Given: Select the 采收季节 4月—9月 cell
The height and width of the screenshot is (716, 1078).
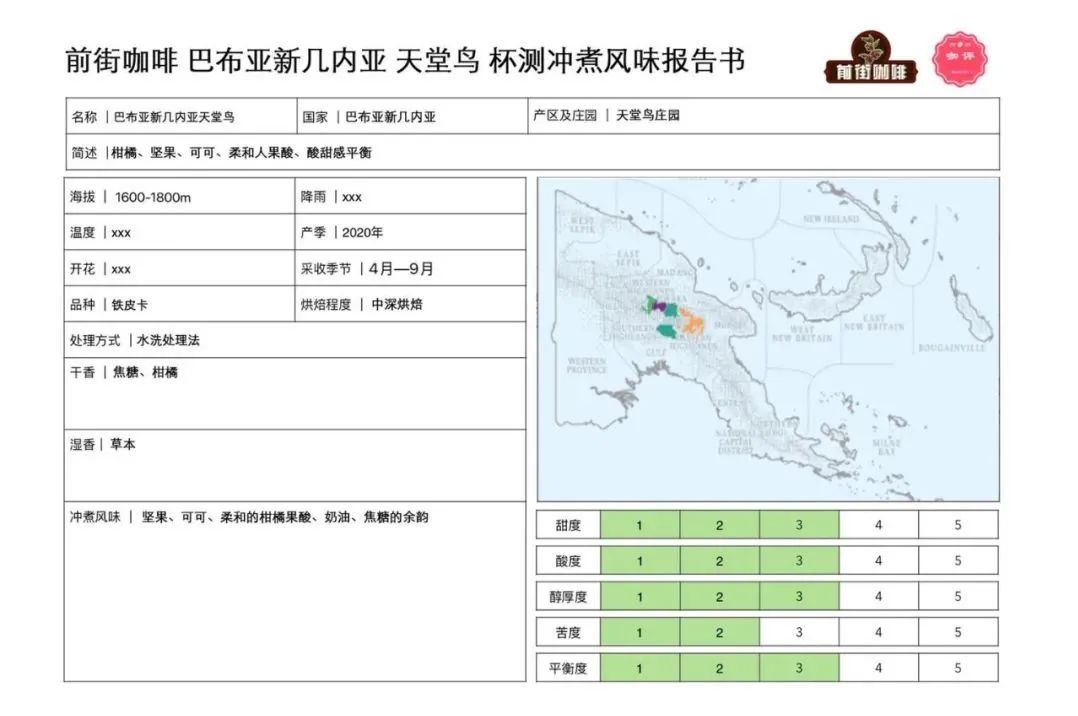Looking at the screenshot, I should point(410,268).
